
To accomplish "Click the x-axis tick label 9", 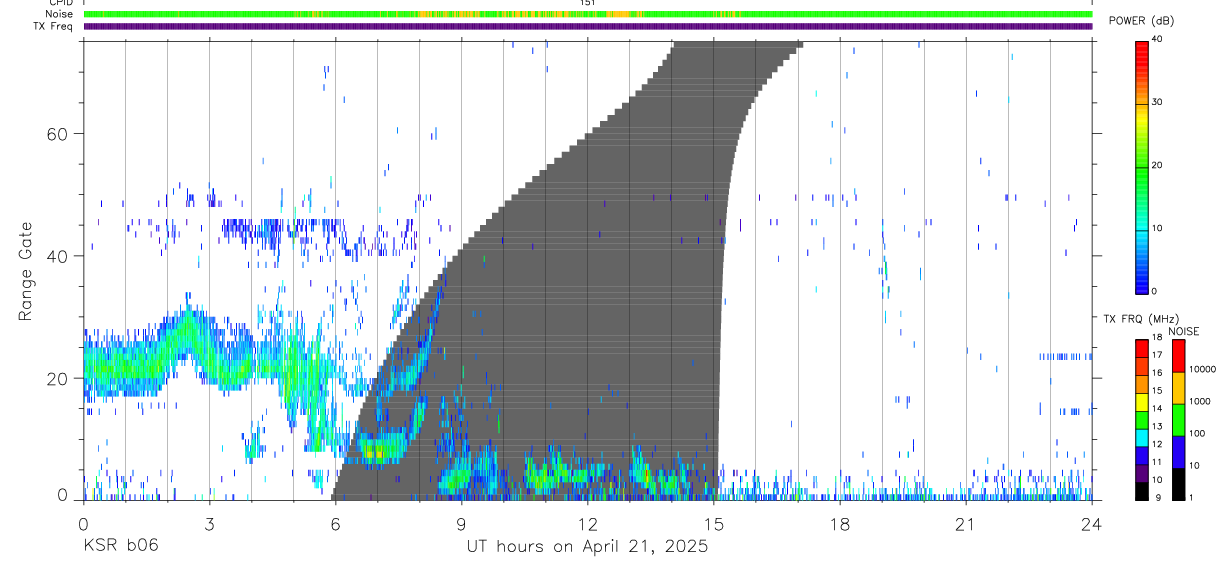I will click(x=461, y=523).
